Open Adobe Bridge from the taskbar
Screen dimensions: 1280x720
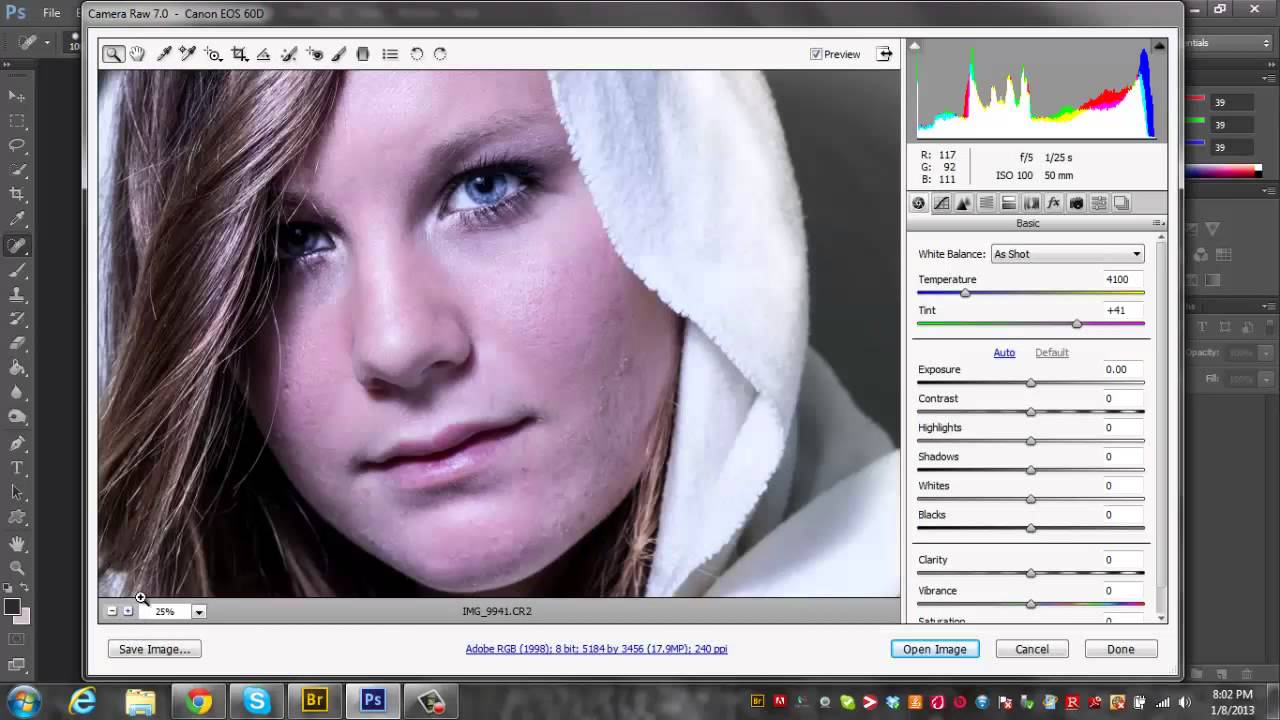(315, 701)
